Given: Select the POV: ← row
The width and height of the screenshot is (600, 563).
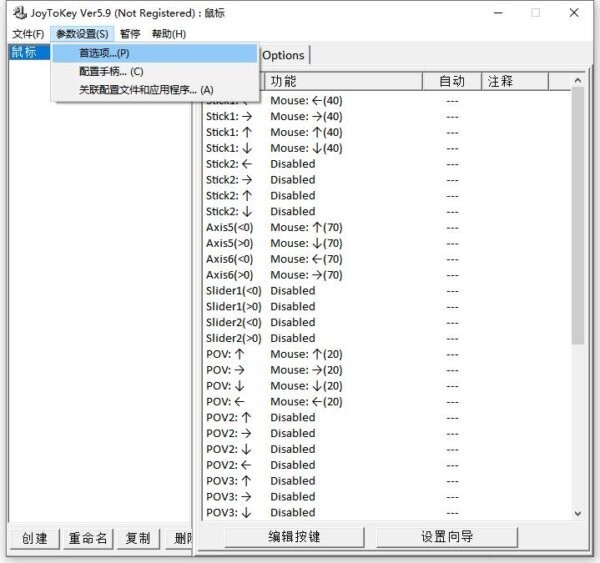Looking at the screenshot, I should [386, 402].
